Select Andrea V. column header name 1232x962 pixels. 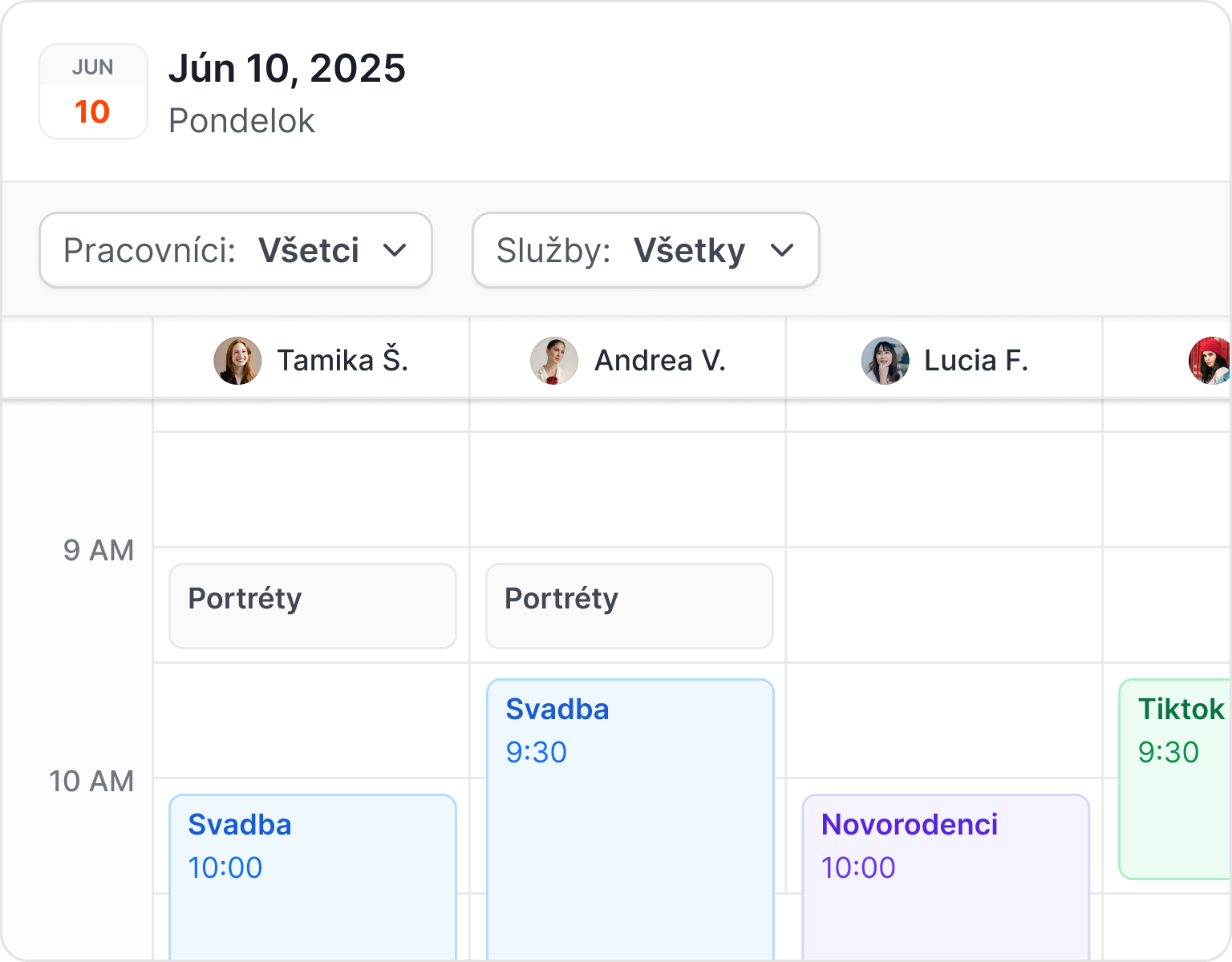(x=659, y=361)
